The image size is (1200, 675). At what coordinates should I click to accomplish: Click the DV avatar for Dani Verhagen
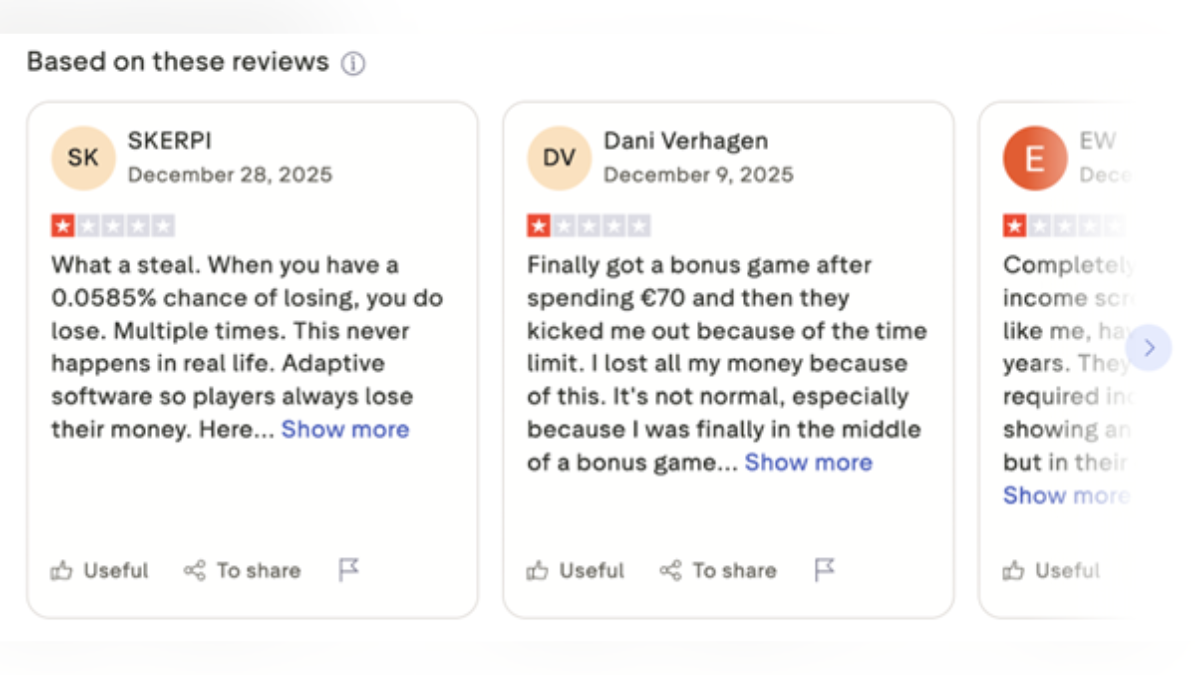coord(559,158)
